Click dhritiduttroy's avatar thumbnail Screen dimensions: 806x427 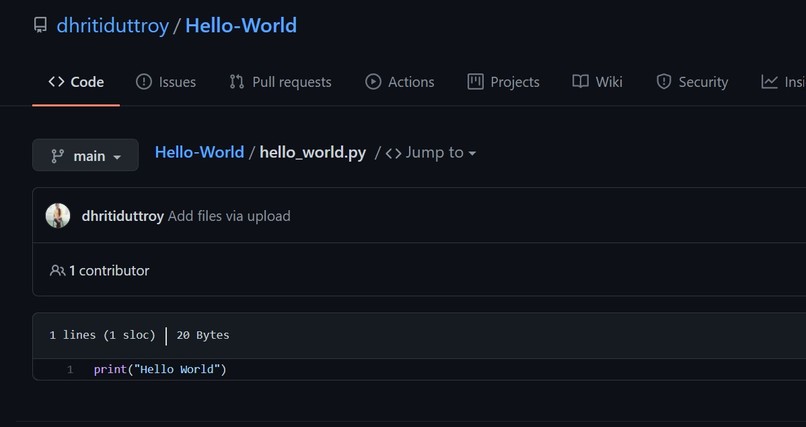click(x=58, y=216)
